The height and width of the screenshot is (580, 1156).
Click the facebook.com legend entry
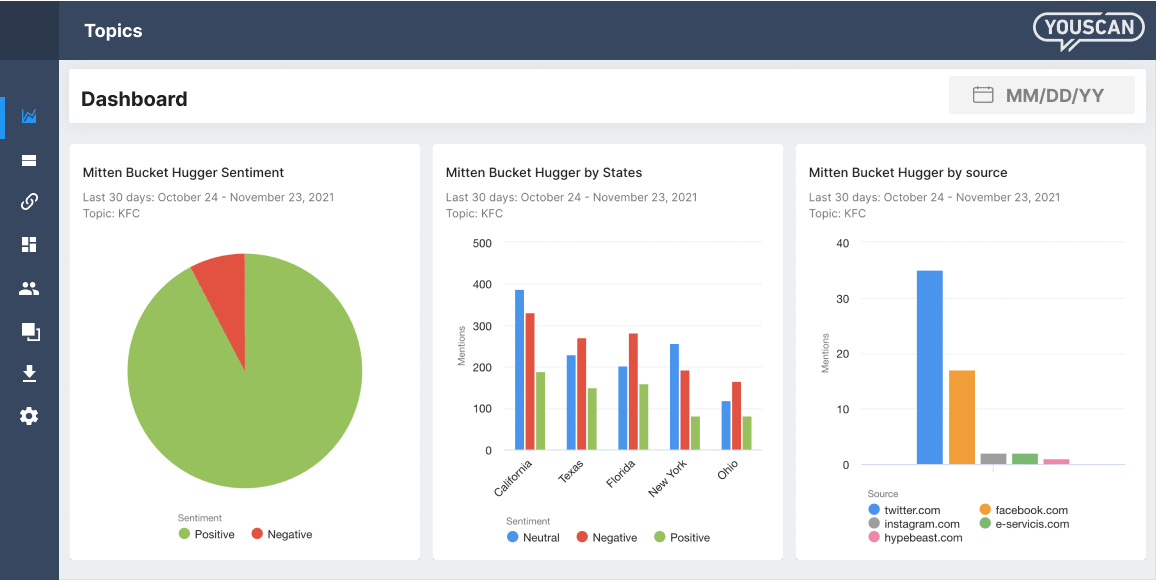[1023, 510]
